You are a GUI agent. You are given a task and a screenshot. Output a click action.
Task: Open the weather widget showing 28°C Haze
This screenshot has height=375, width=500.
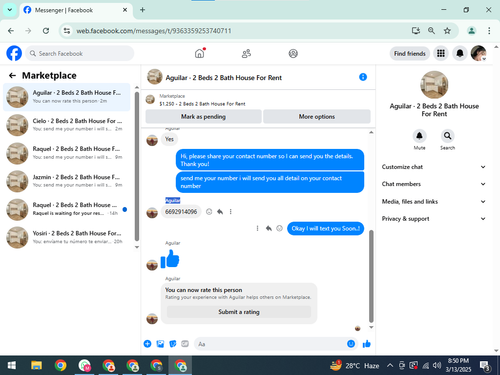(354, 366)
